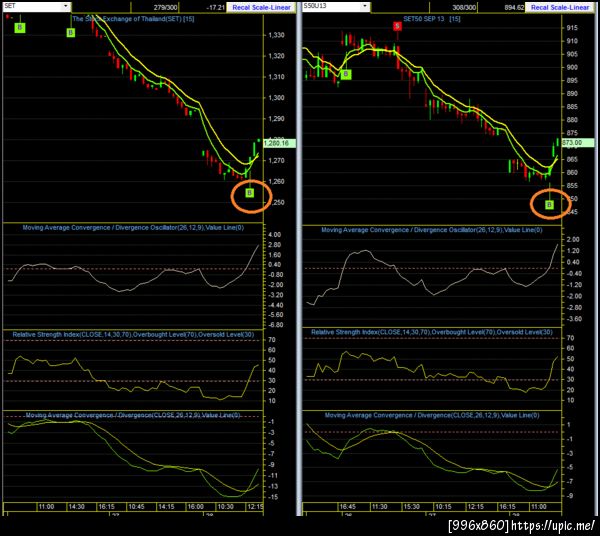Click the 1,300 price scale label

[276, 98]
